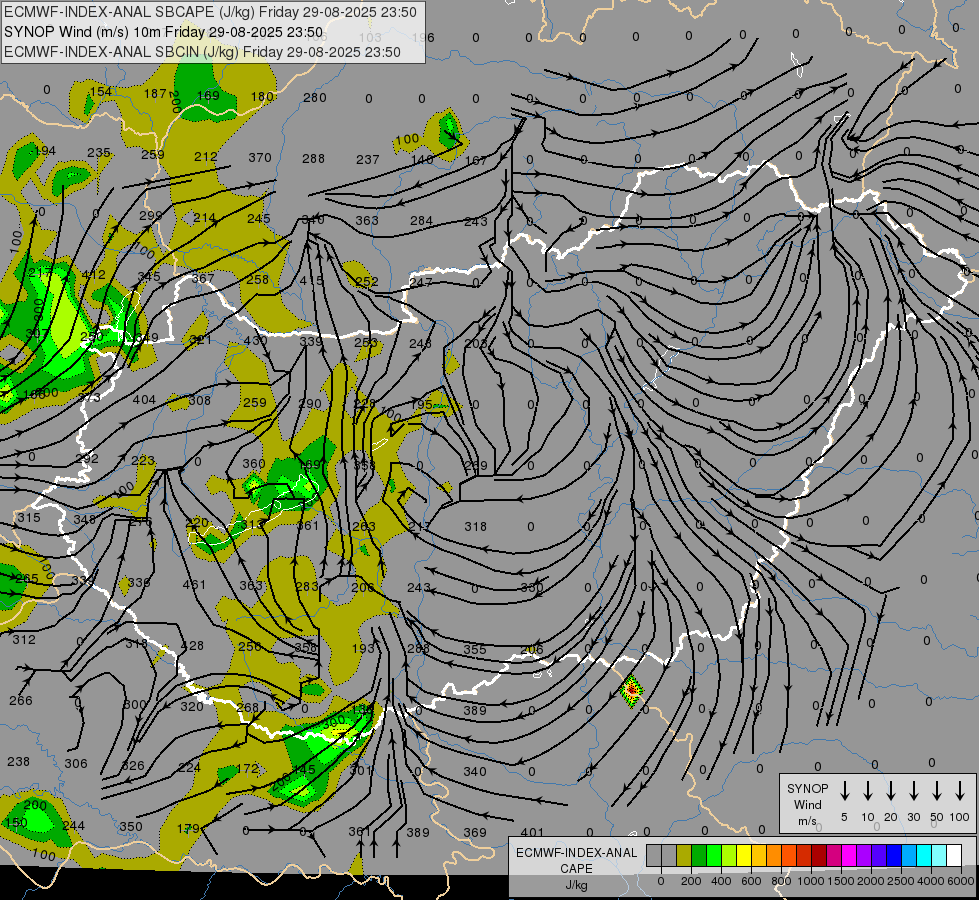This screenshot has height=900, width=979.
Task: Click the SBCAPE title line at top
Action: tap(210, 12)
